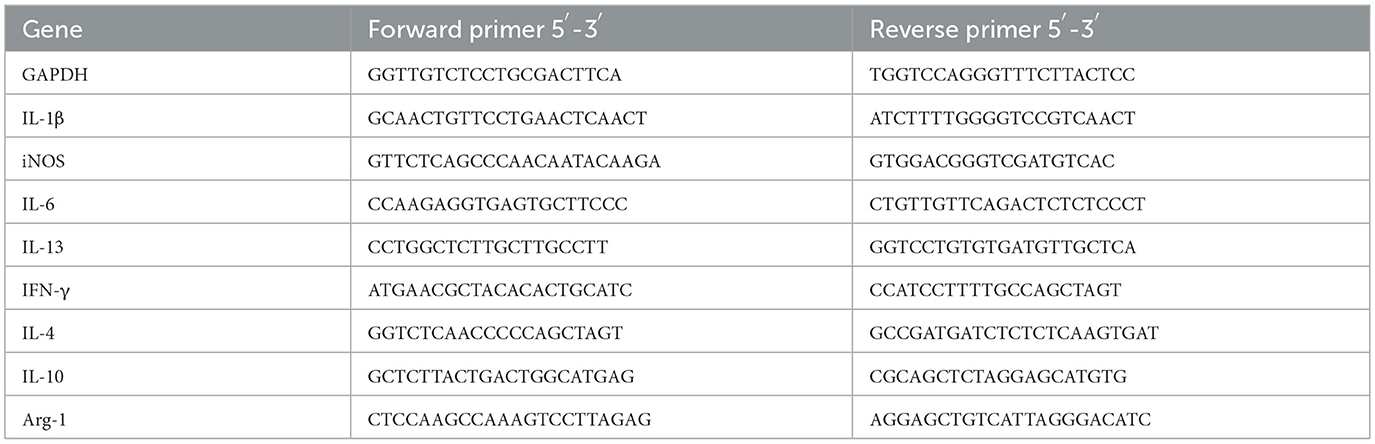Click the iNOS gene cell

(40, 161)
